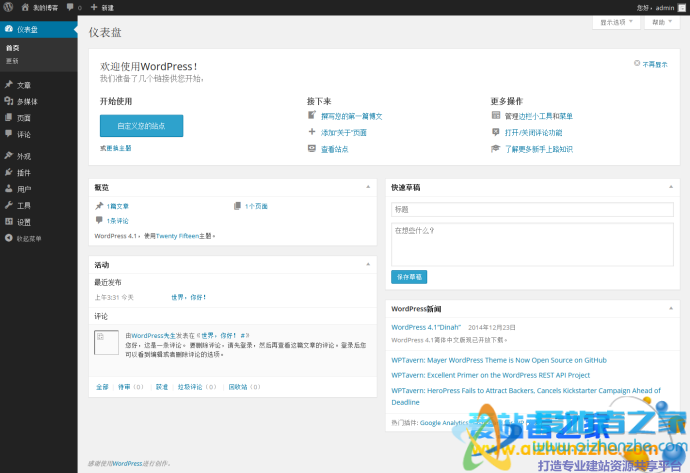
Task: Open the WordPress 4.1 “Dinah” news link
Action: click(x=426, y=327)
